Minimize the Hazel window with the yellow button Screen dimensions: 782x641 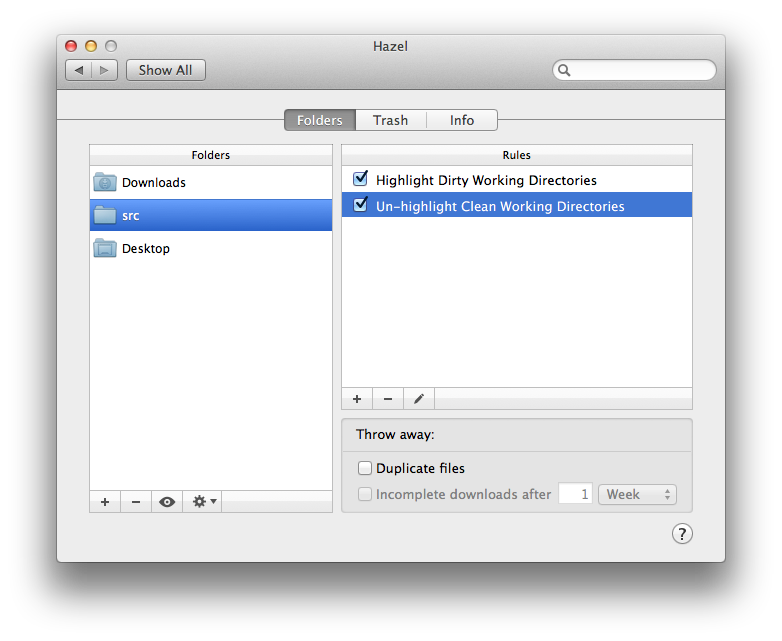[91, 46]
